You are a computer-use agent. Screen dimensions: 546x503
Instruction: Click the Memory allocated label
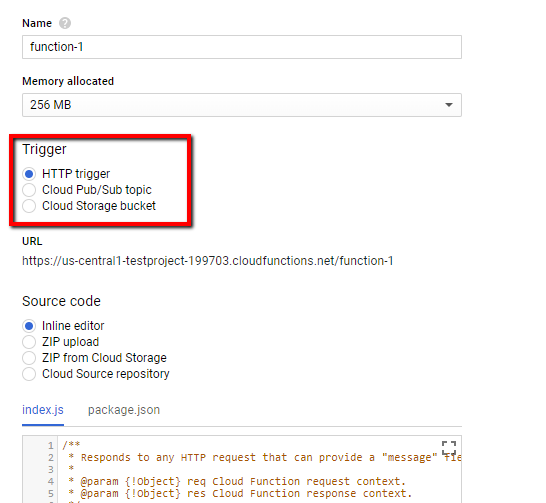[68, 81]
